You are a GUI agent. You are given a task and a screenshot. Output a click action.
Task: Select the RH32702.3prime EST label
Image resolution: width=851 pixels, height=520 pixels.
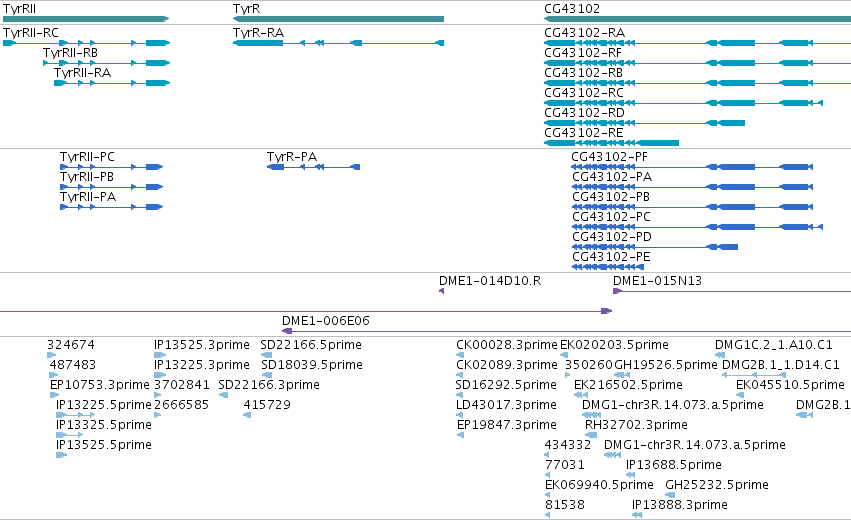636,425
